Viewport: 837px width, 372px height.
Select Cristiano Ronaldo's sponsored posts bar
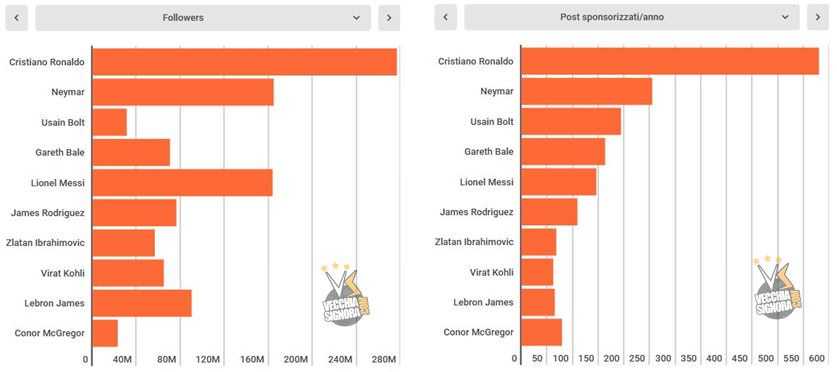[x=670, y=61]
